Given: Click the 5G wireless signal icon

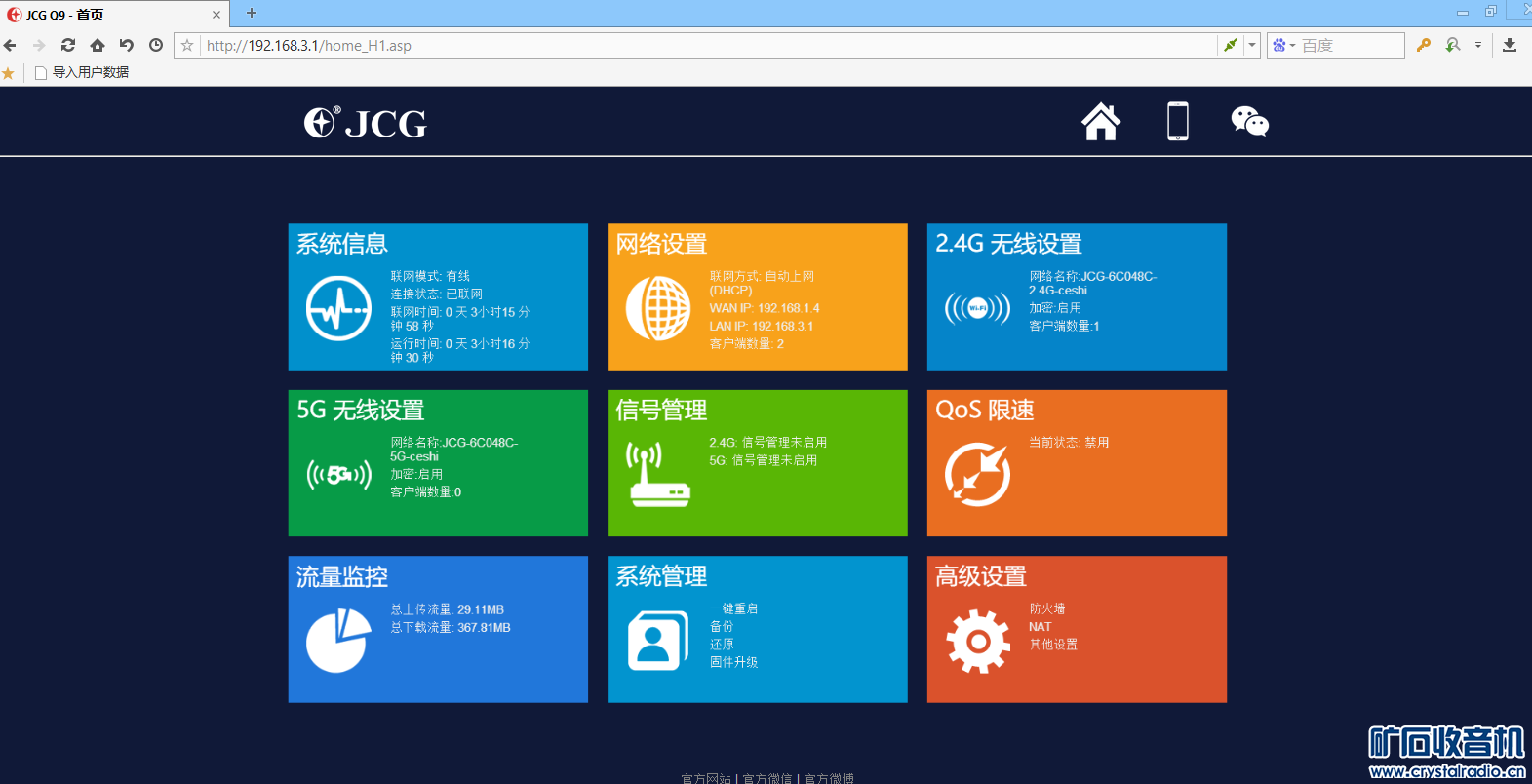Looking at the screenshot, I should (x=338, y=475).
